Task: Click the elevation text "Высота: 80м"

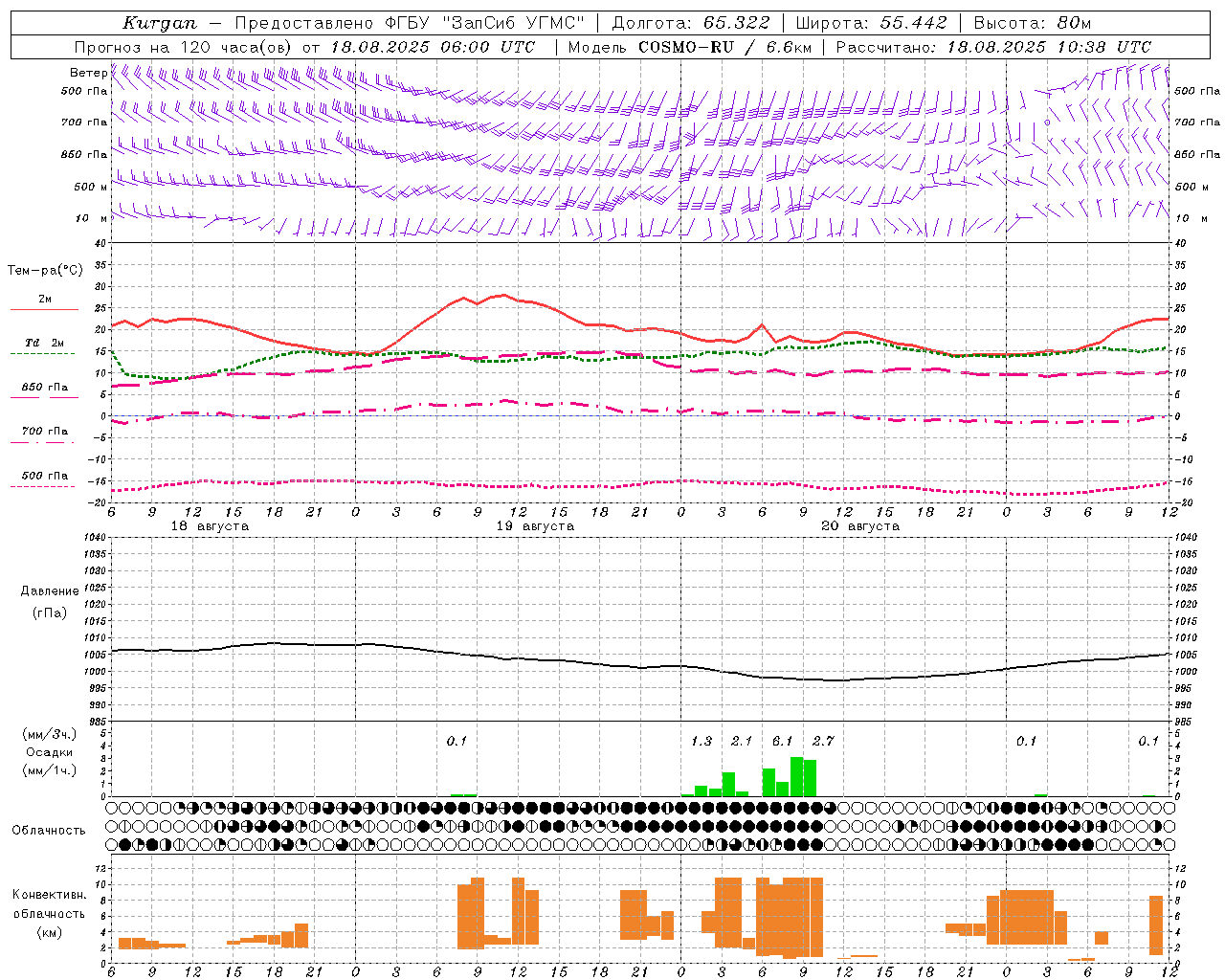Action: (x=1033, y=23)
